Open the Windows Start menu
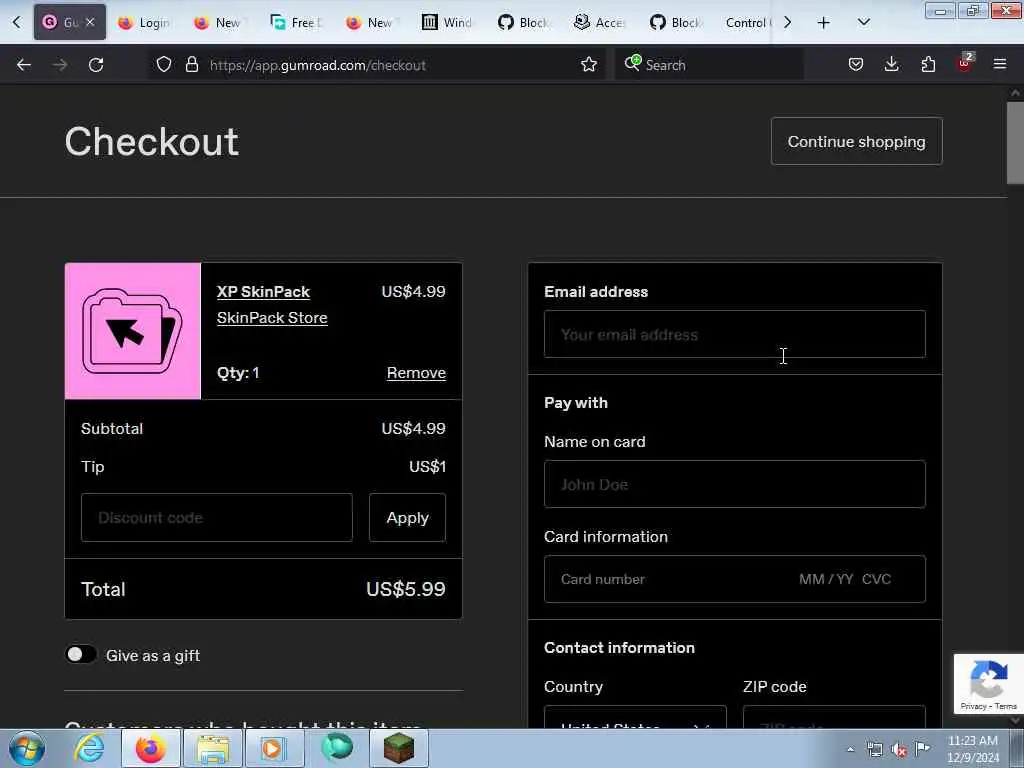The height and width of the screenshot is (768, 1024). point(27,748)
